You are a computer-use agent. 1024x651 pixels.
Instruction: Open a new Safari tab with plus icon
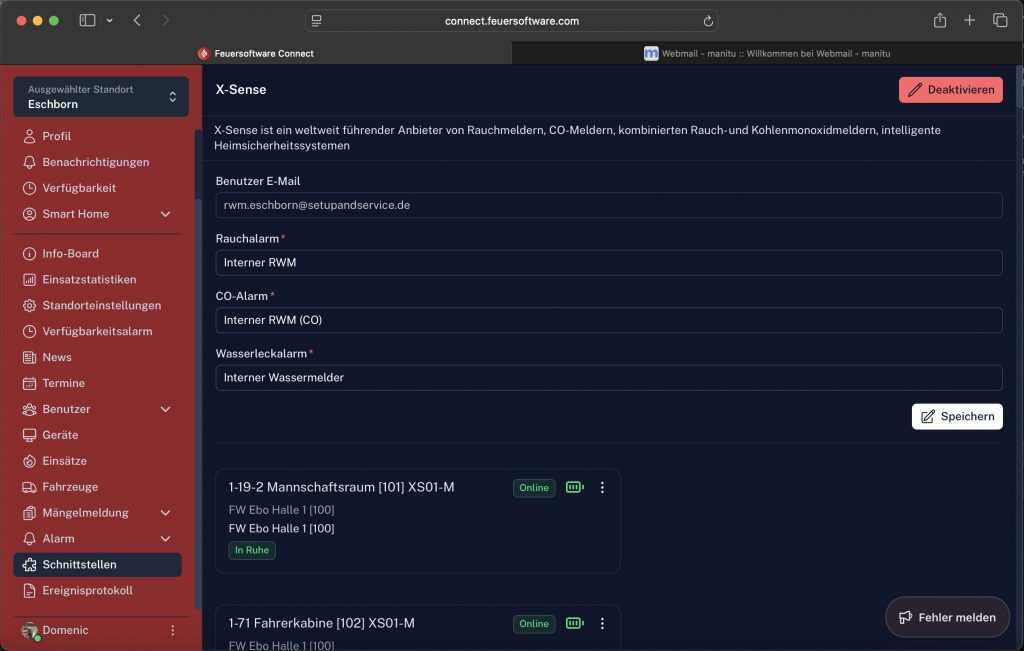click(x=969, y=21)
